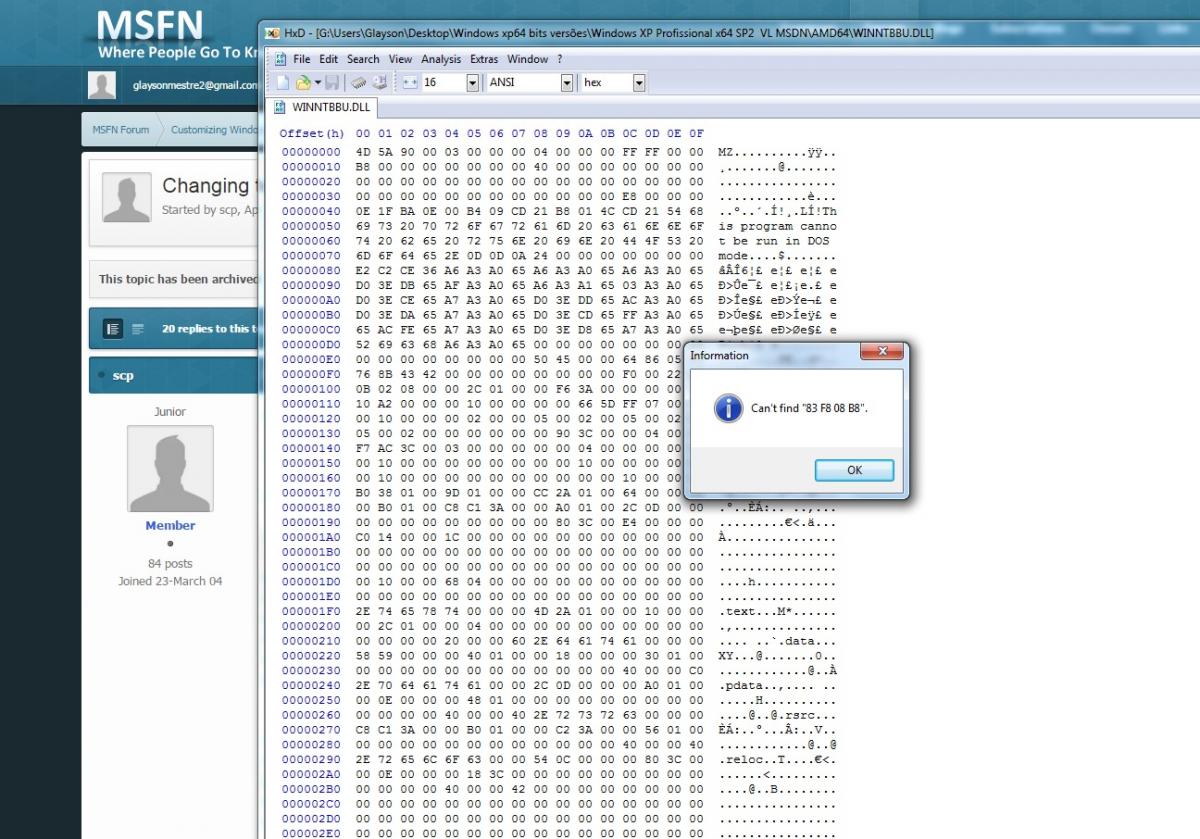Screen dimensions: 1200x839
Task: Click the "MZ" decoded text in first row
Action: tap(726, 152)
